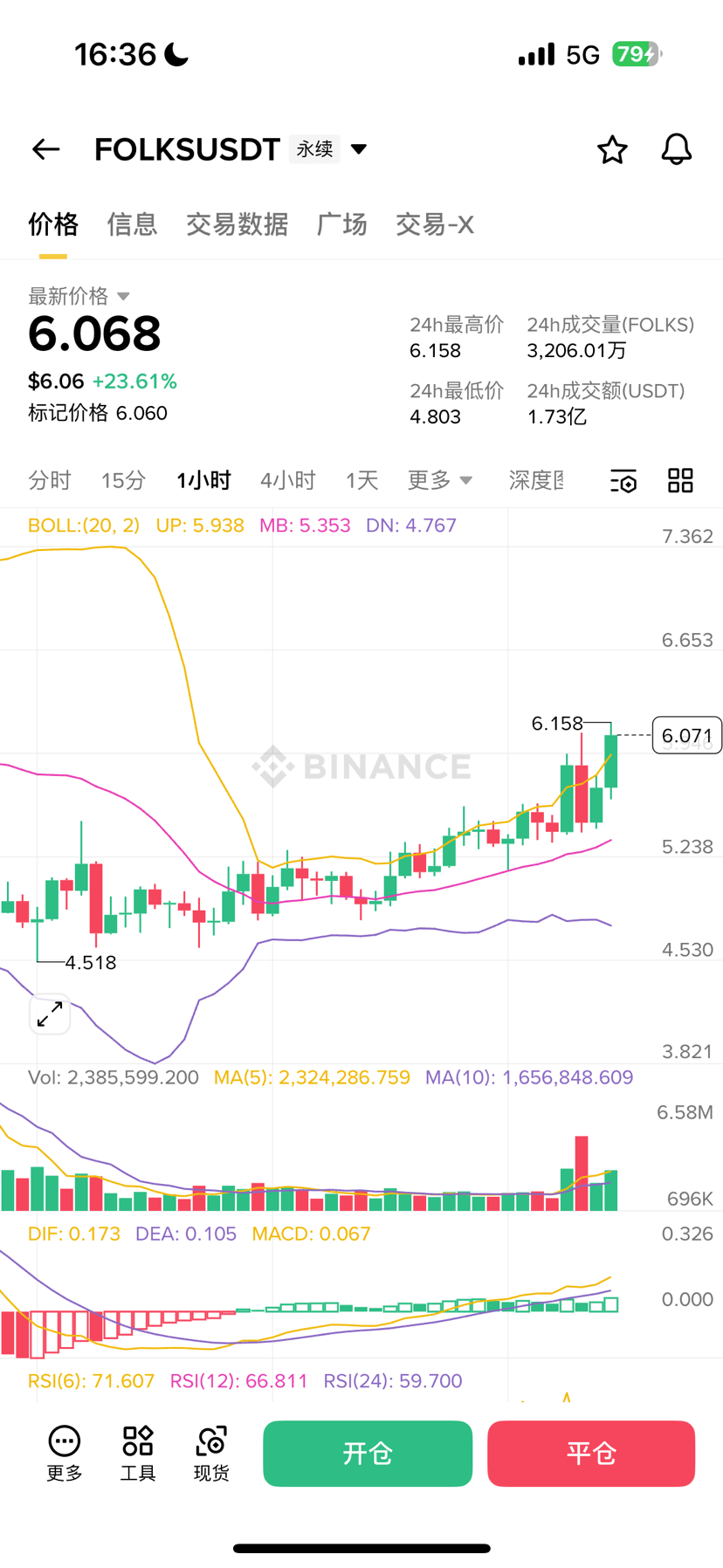Tap the DN: 4.767 Bollinger value

pyautogui.click(x=411, y=526)
